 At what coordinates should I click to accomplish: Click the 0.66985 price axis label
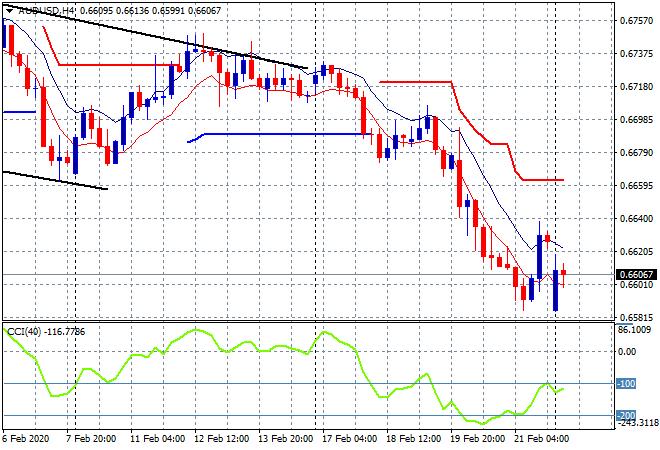coord(636,120)
